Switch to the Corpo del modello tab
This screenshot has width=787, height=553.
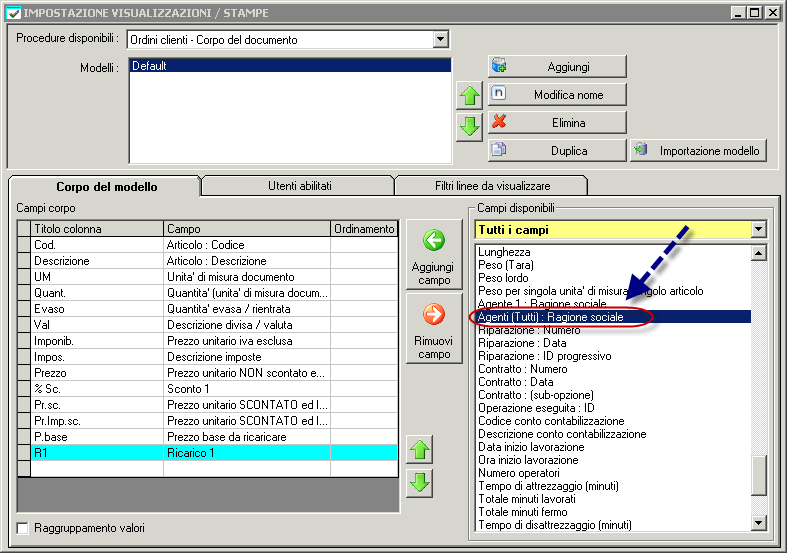(x=106, y=187)
